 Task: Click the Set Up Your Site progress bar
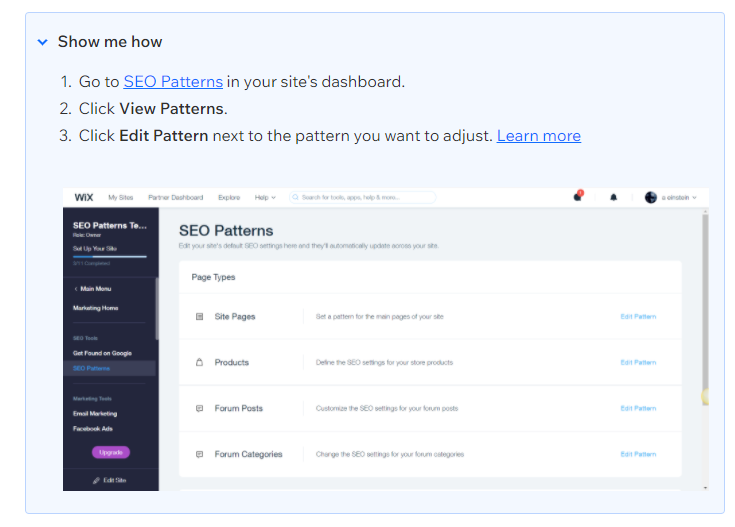pyautogui.click(x=110, y=256)
